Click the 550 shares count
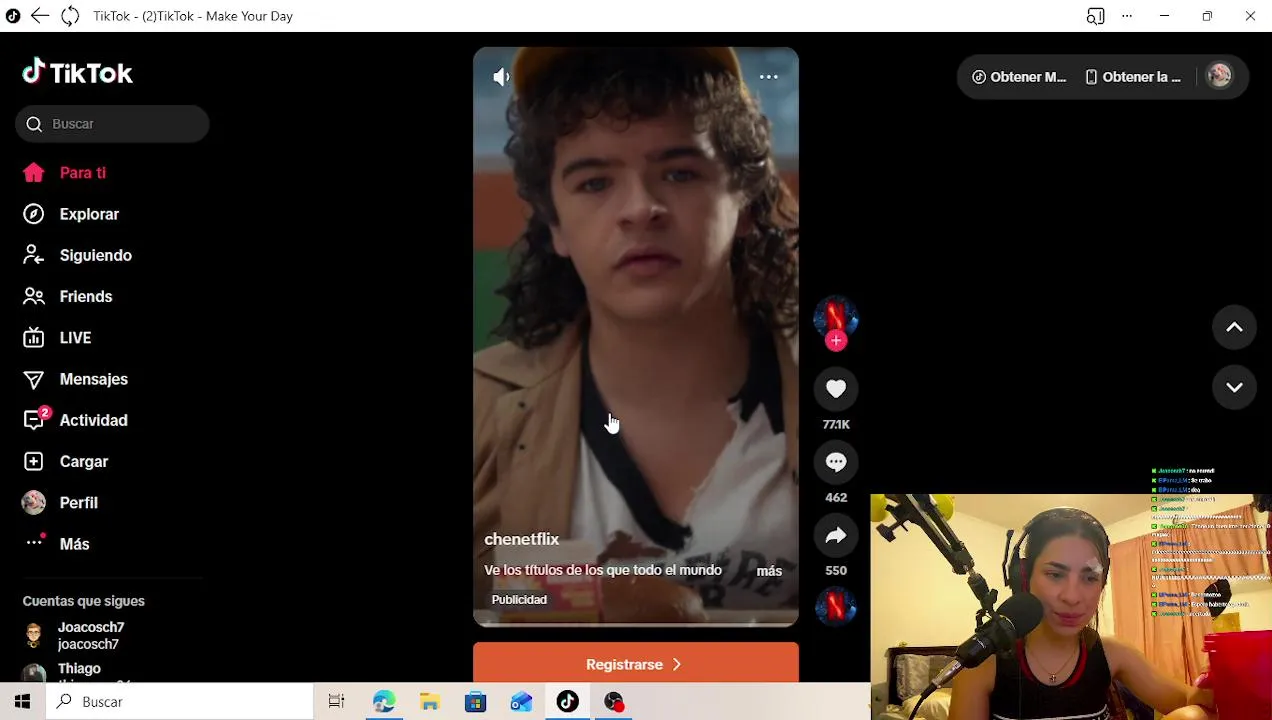1272x720 pixels. (x=836, y=571)
